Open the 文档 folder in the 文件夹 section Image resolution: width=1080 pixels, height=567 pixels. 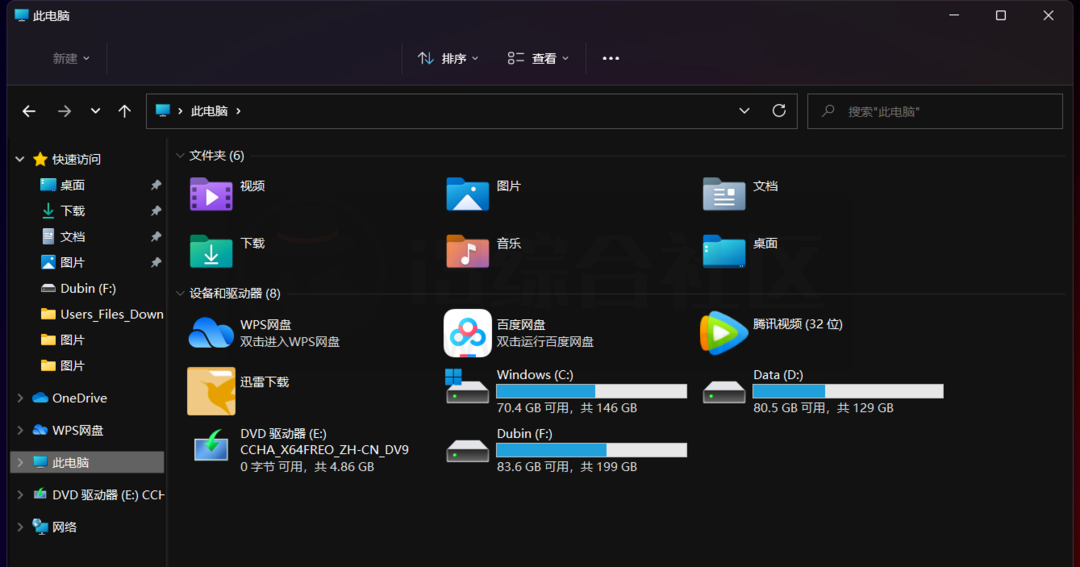tap(723, 194)
